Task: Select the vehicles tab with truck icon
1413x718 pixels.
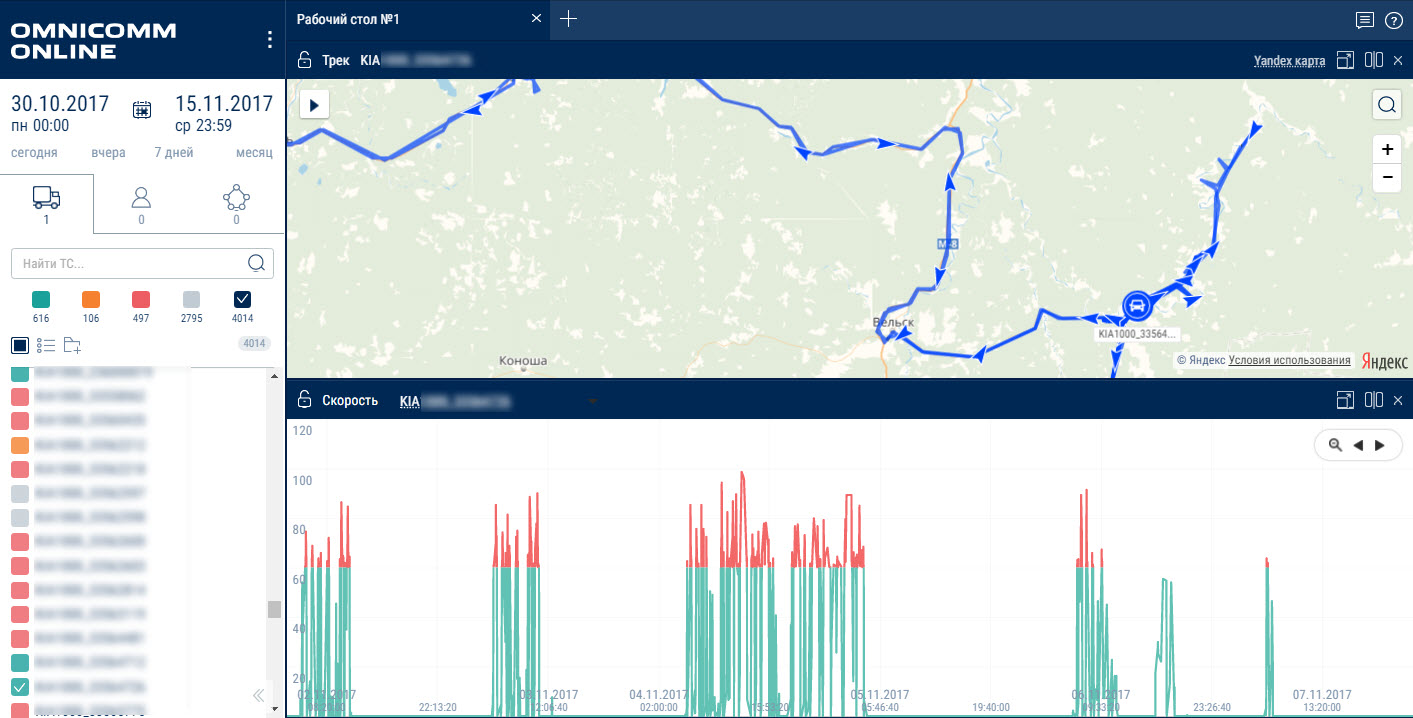Action: click(47, 203)
